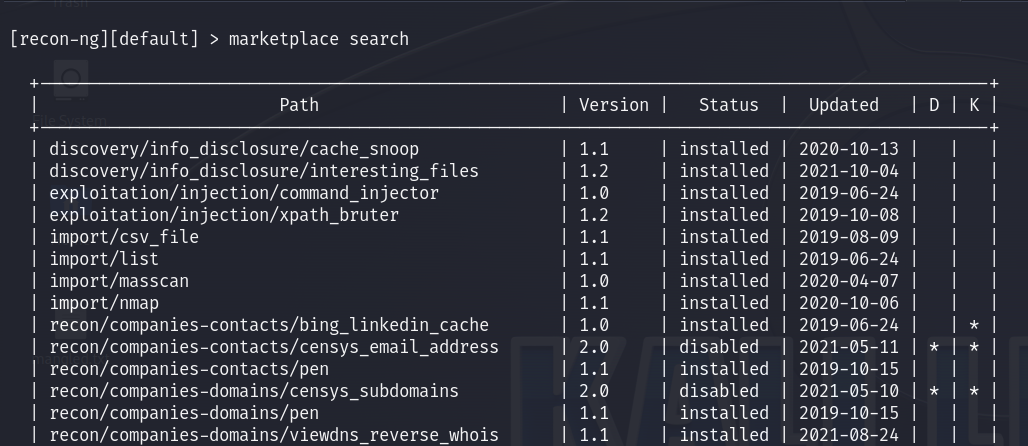Click version 1.0 in command_injector row
Viewport: 1028px width, 446px height.
594,193
